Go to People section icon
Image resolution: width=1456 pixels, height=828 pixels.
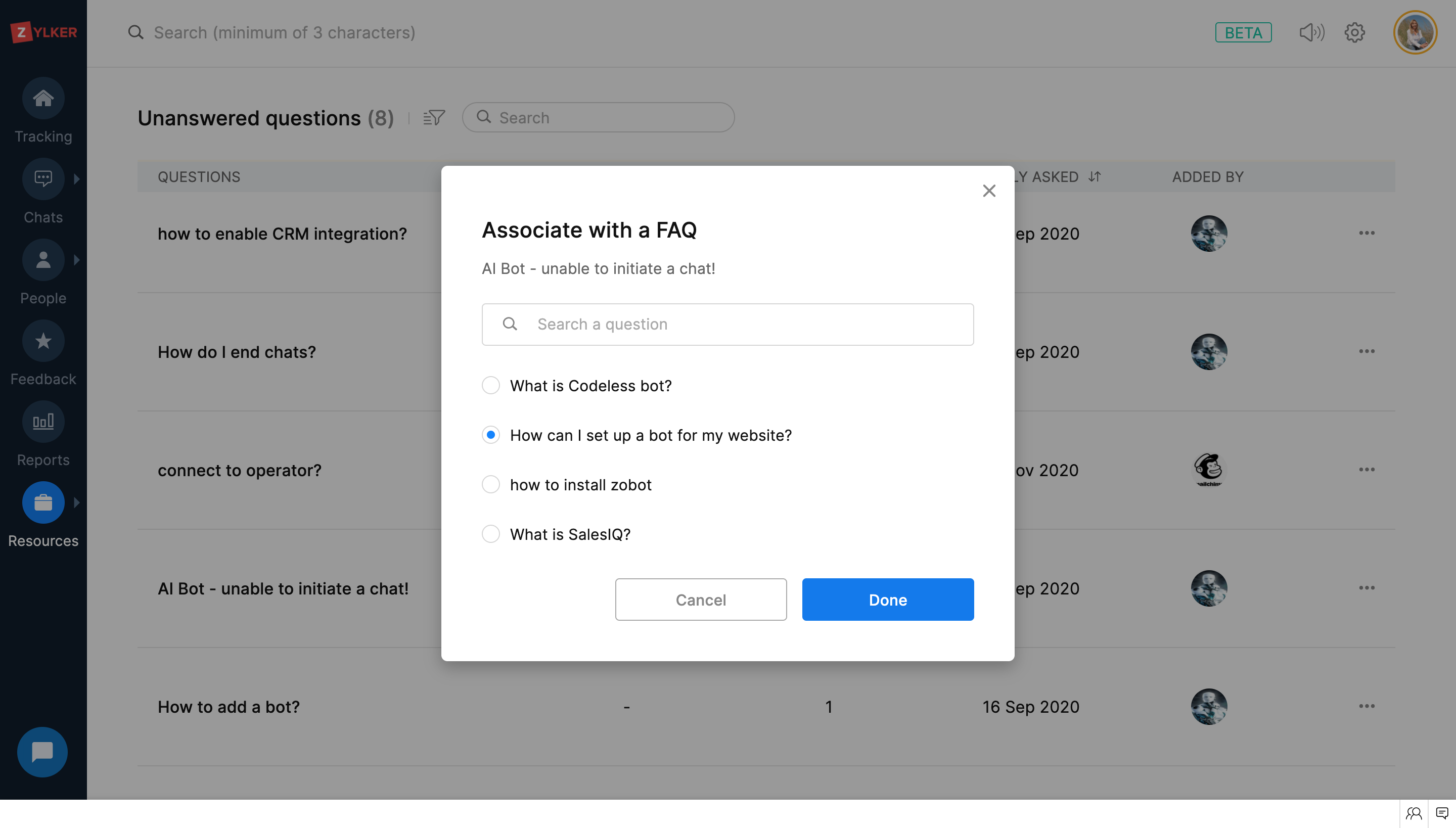coord(43,260)
